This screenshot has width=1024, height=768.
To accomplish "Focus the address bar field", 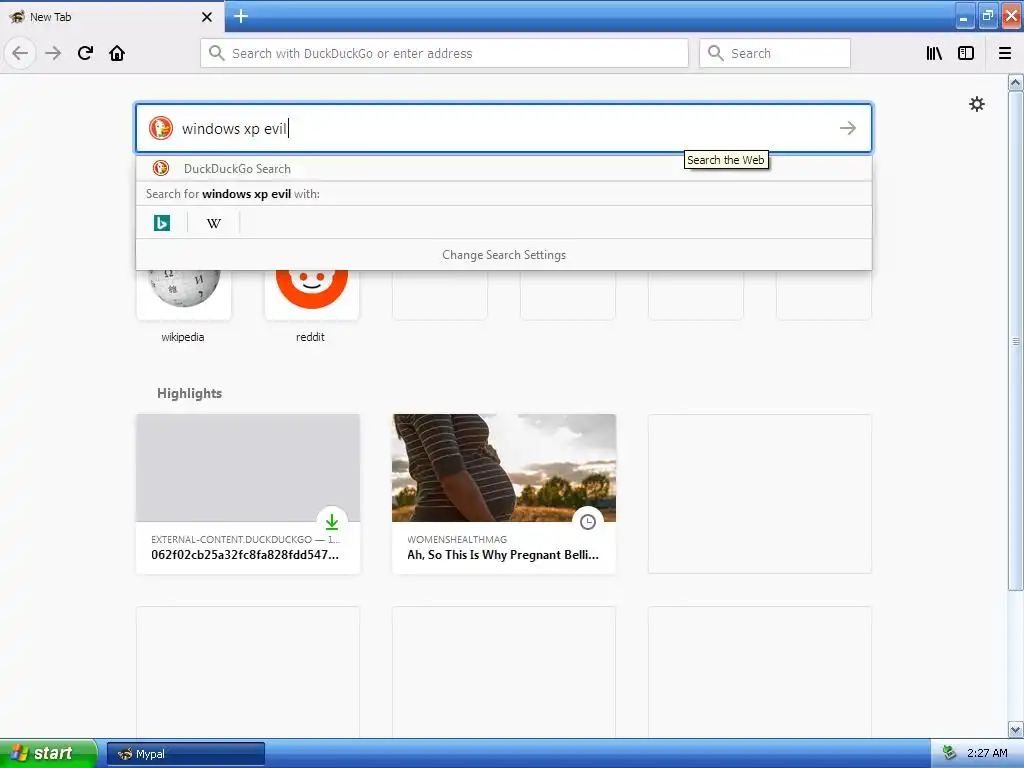I will coord(444,53).
